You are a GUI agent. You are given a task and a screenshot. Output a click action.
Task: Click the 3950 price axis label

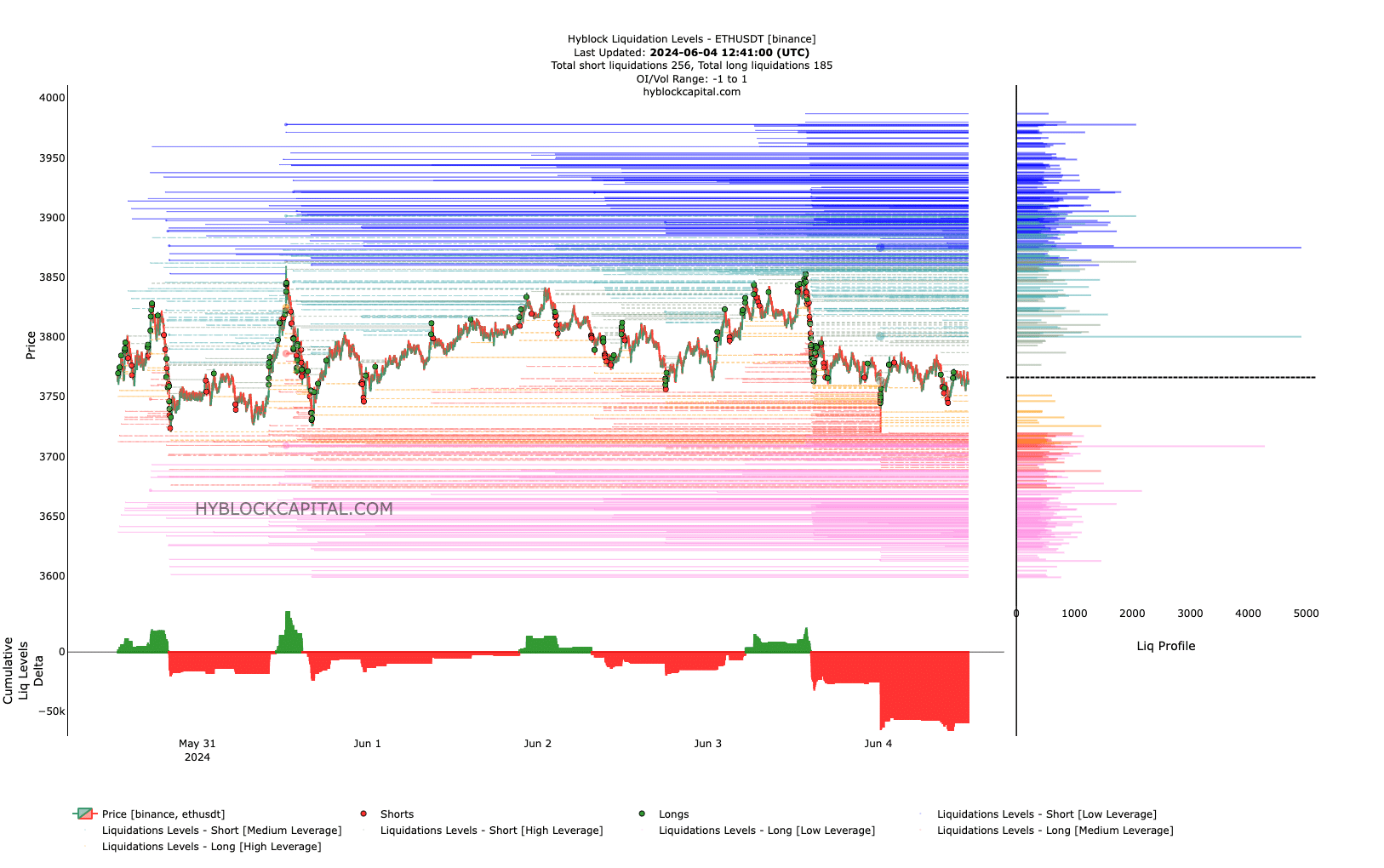coord(52,158)
